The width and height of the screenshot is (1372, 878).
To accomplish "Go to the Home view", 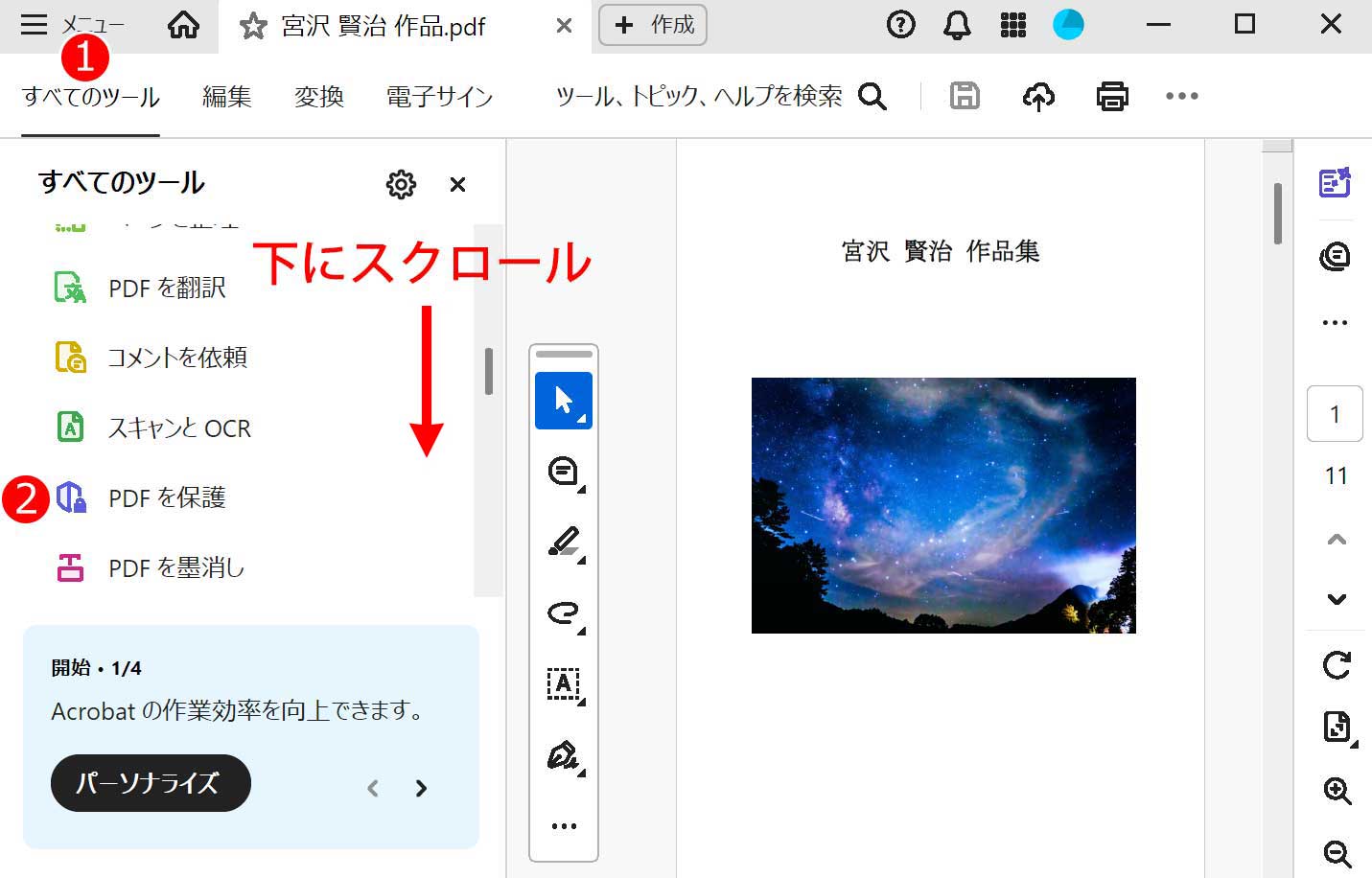I will click(x=183, y=25).
